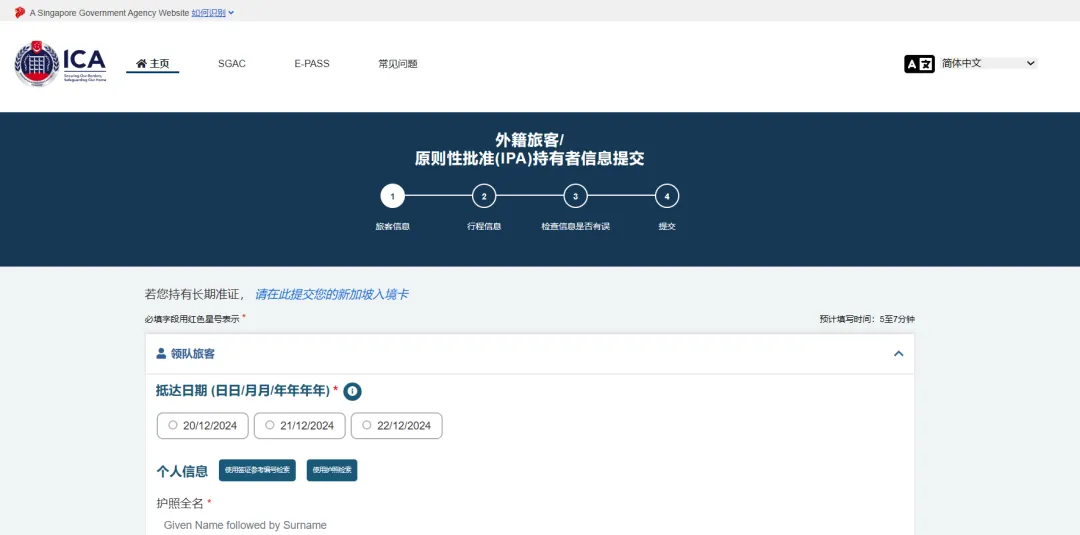Select arrival date 22/12/2024
The width and height of the screenshot is (1080, 535).
pos(397,426)
